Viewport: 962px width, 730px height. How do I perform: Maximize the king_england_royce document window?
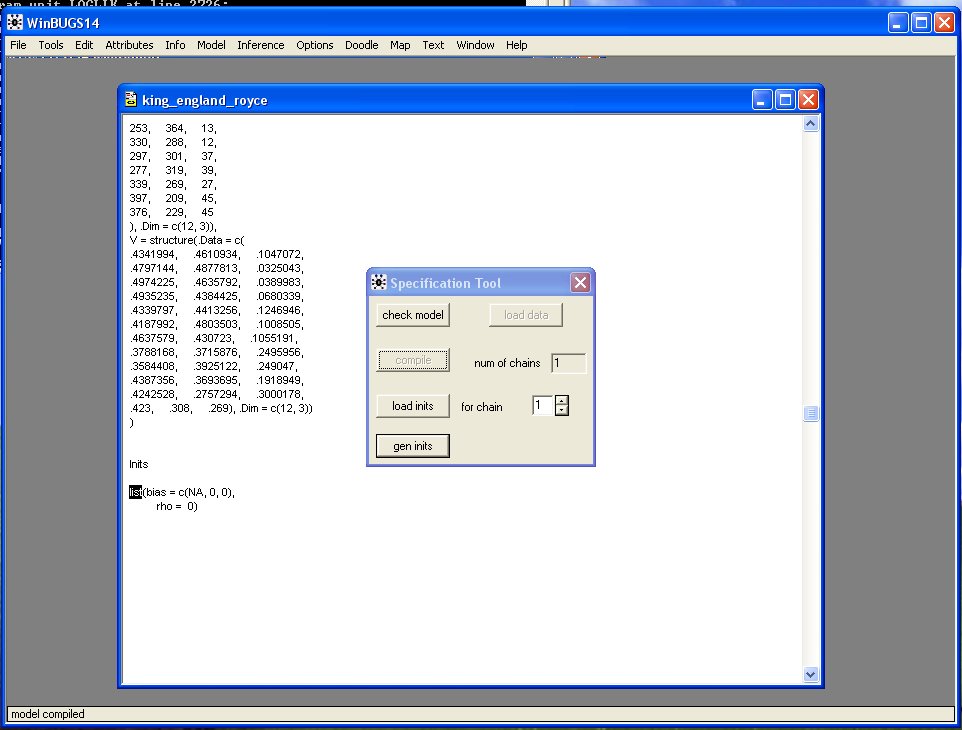[786, 100]
